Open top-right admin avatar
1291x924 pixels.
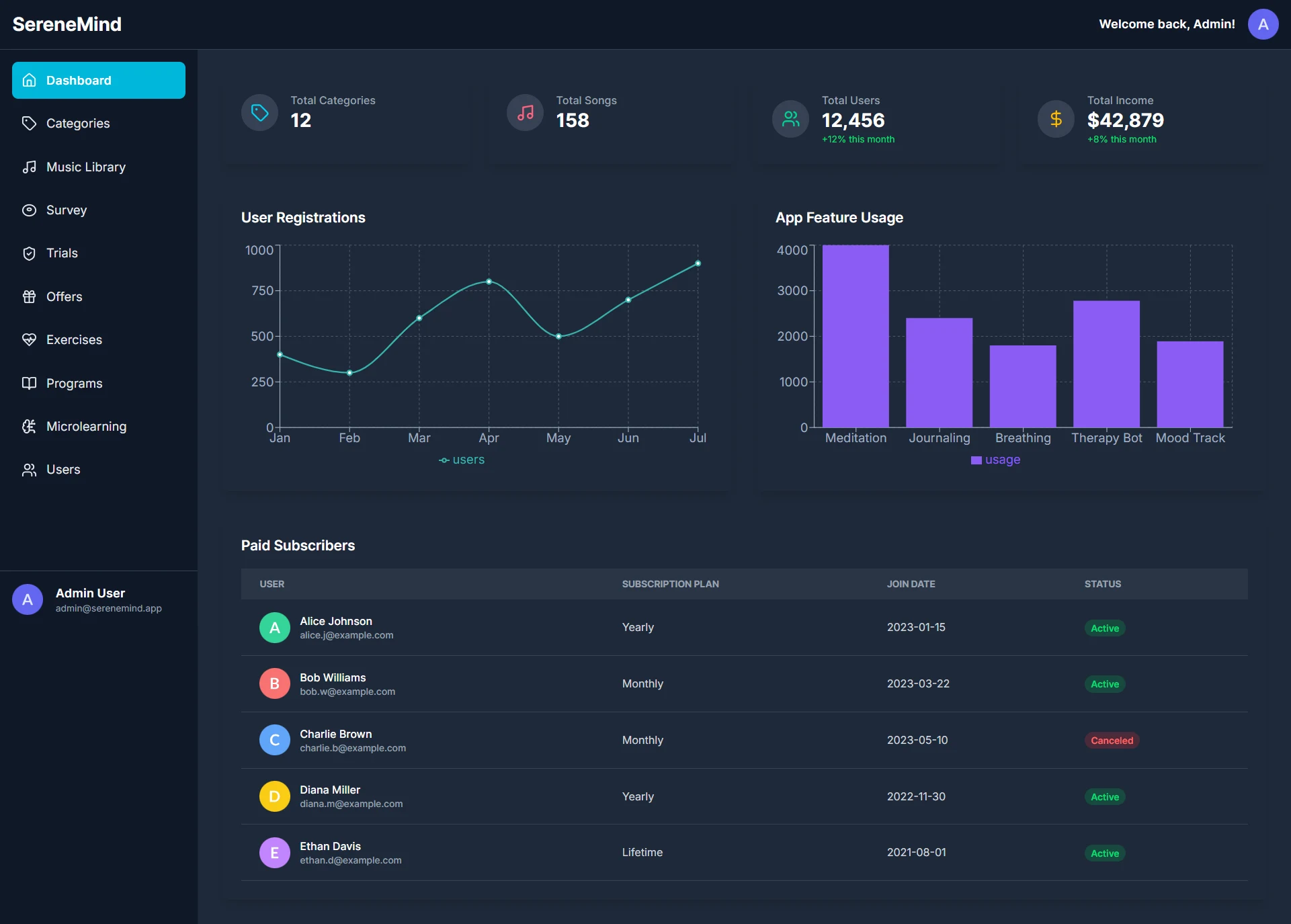point(1263,24)
